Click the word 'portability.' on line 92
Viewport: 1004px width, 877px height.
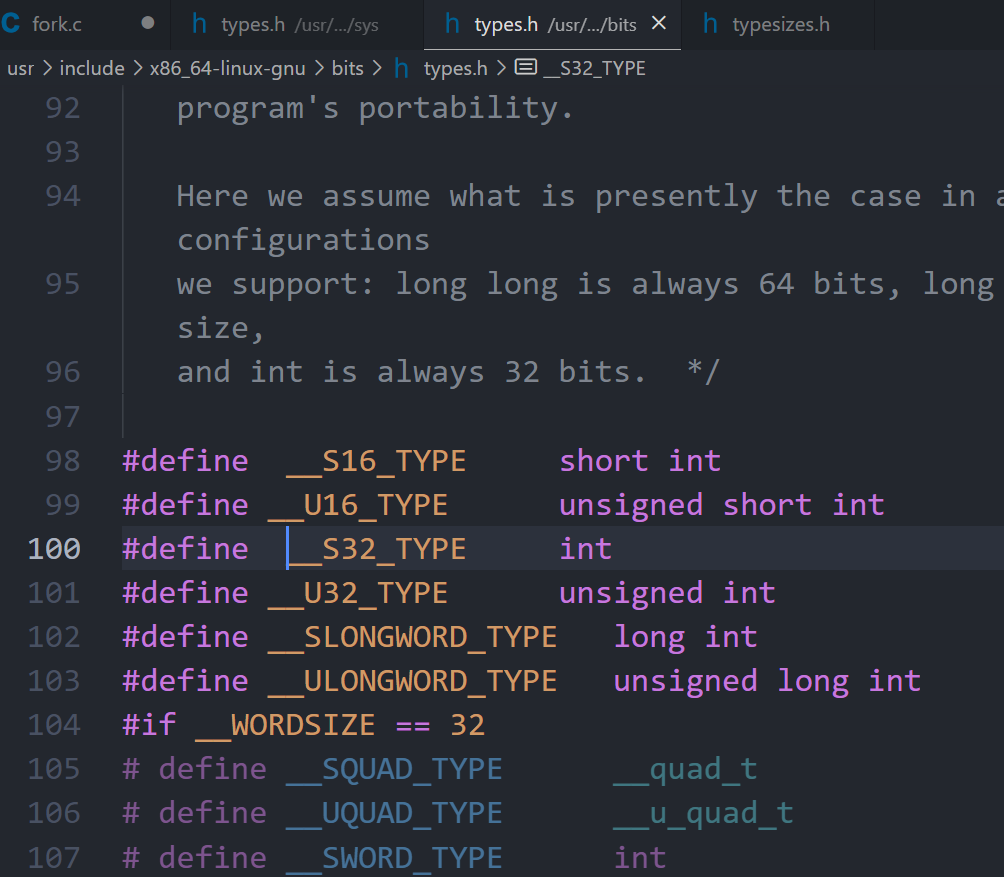tap(466, 108)
